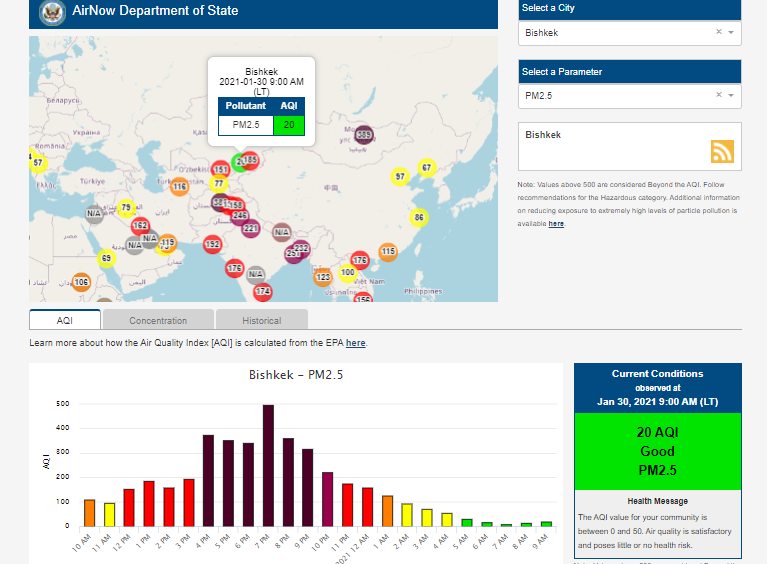Click the yellow 69 map marker
Screen dimensions: 767x564
click(x=106, y=259)
